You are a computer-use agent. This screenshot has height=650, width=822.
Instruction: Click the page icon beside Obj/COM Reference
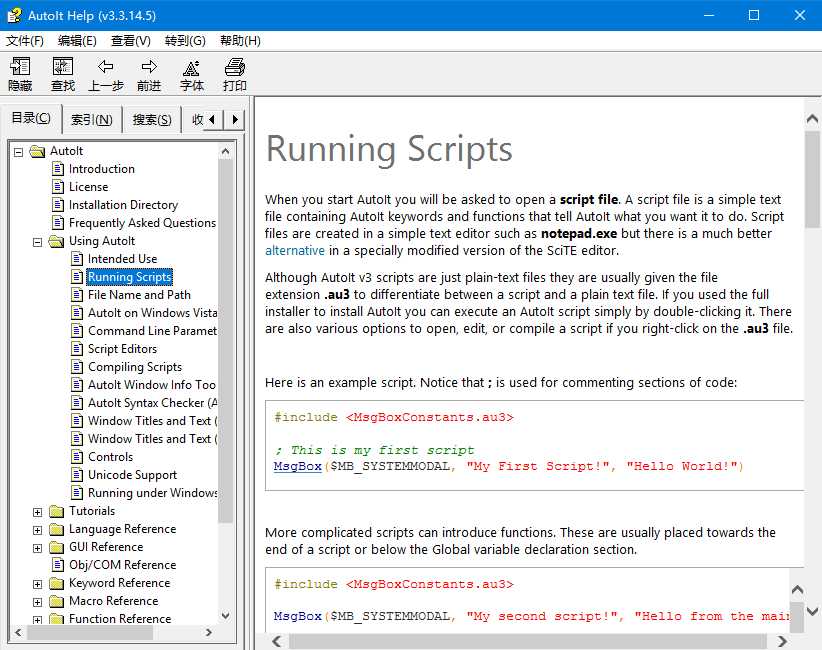(x=58, y=565)
